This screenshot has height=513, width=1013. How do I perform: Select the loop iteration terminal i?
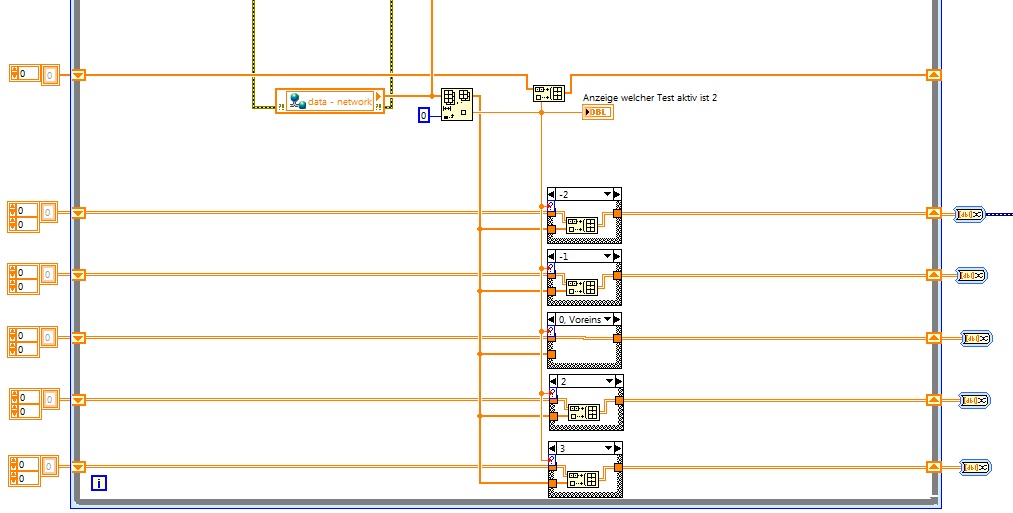99,483
